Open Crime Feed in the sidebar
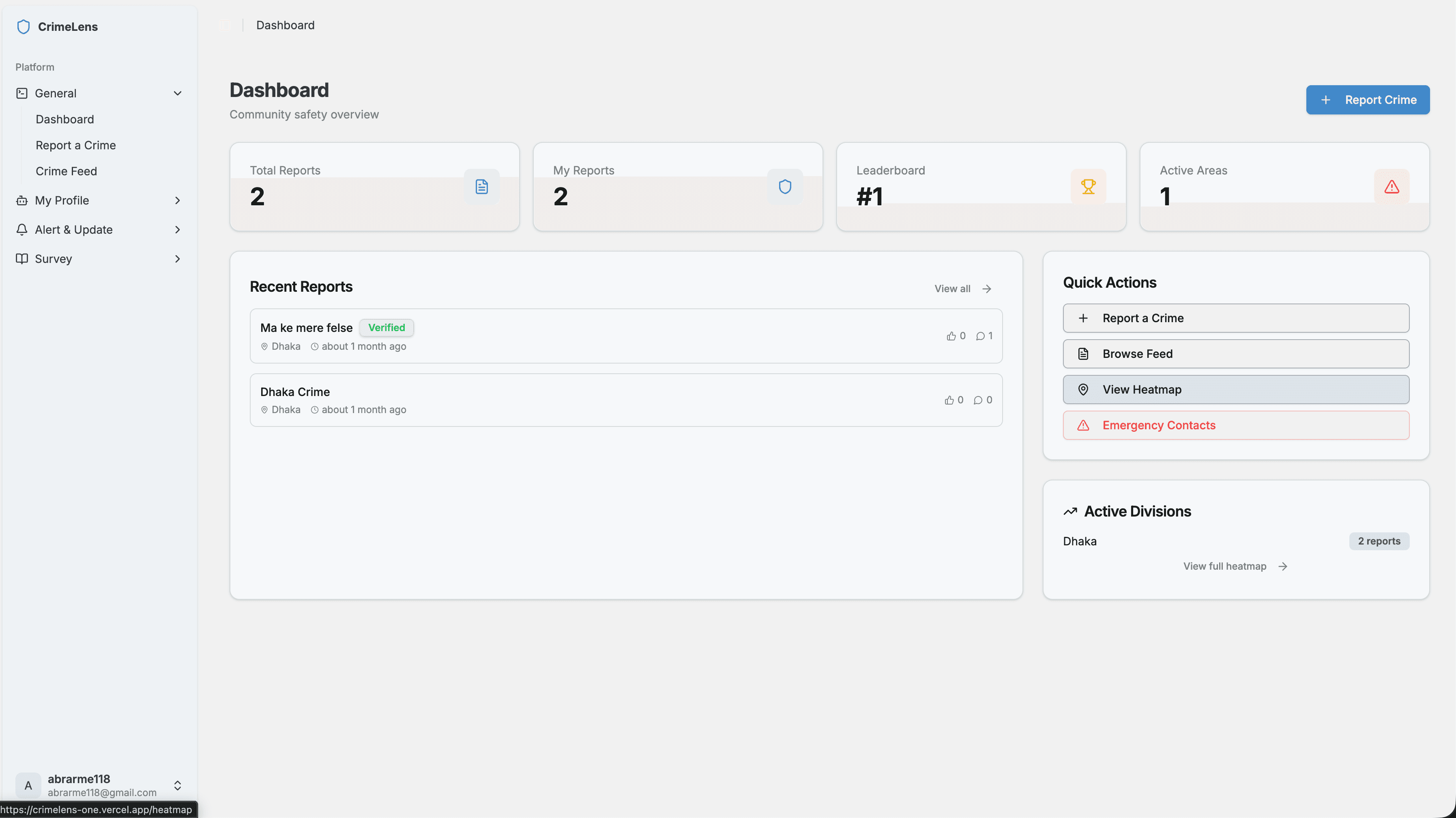This screenshot has height=818, width=1456. [66, 171]
